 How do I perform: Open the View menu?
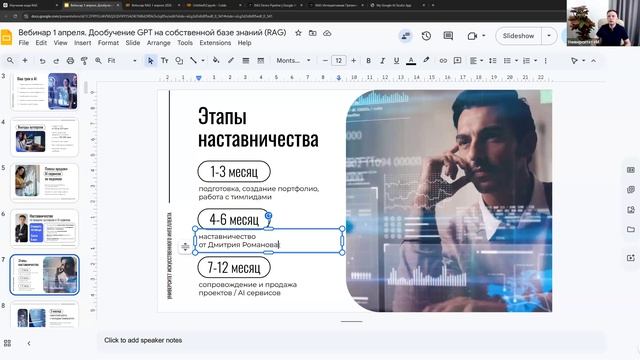60,43
